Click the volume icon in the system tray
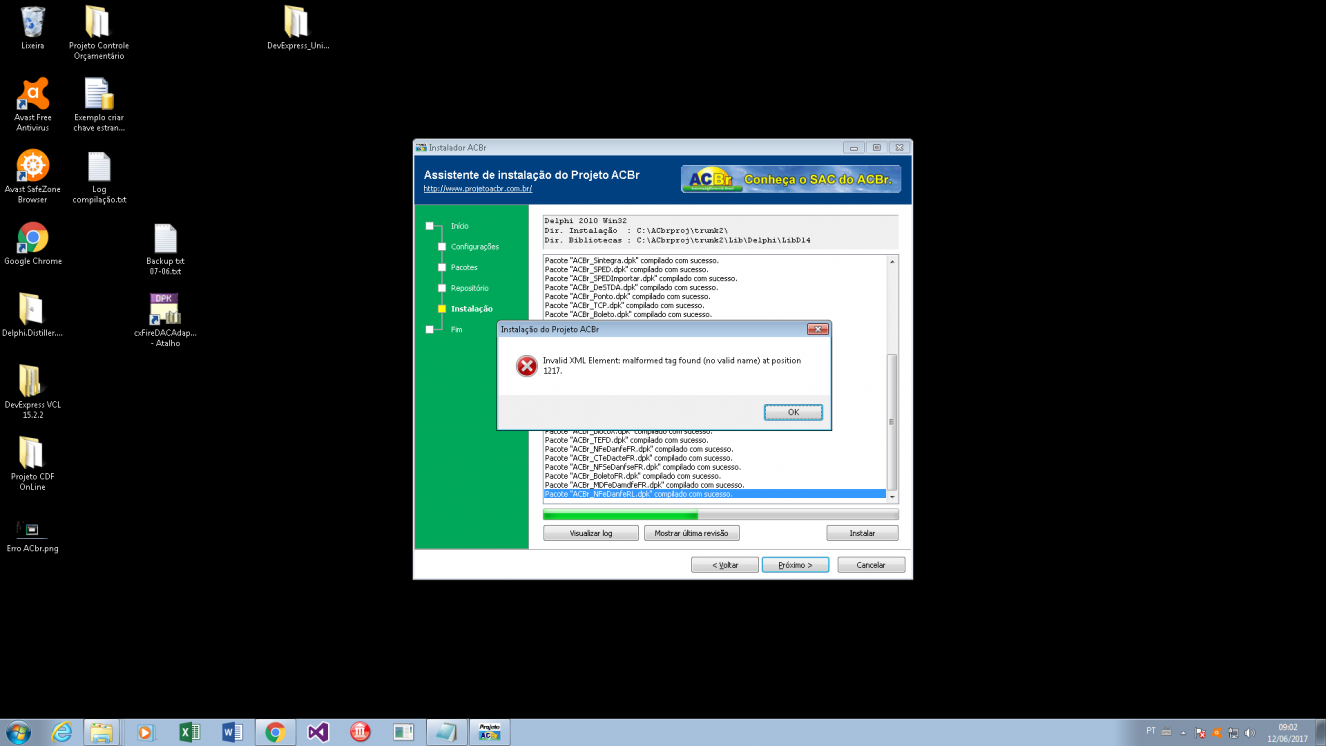 click(x=1249, y=732)
